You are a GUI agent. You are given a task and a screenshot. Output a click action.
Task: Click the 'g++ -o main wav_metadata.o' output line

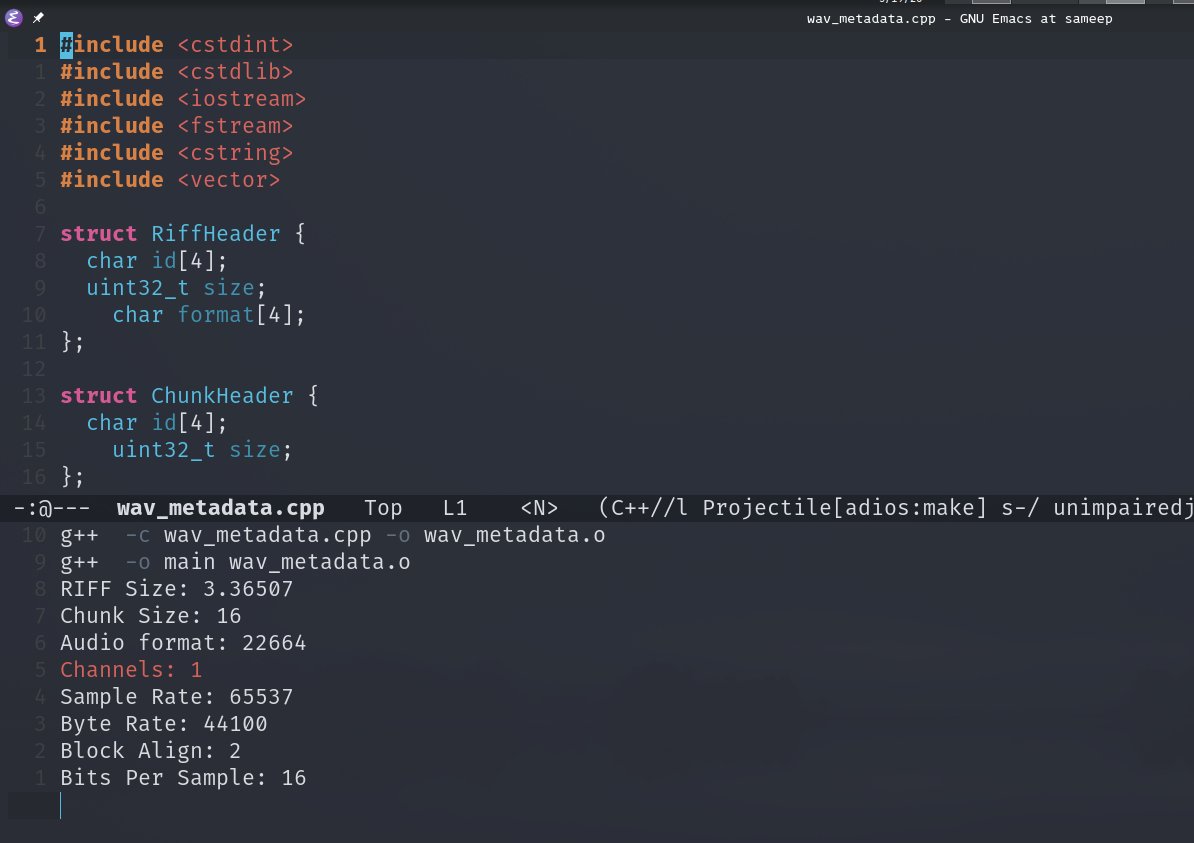click(235, 562)
